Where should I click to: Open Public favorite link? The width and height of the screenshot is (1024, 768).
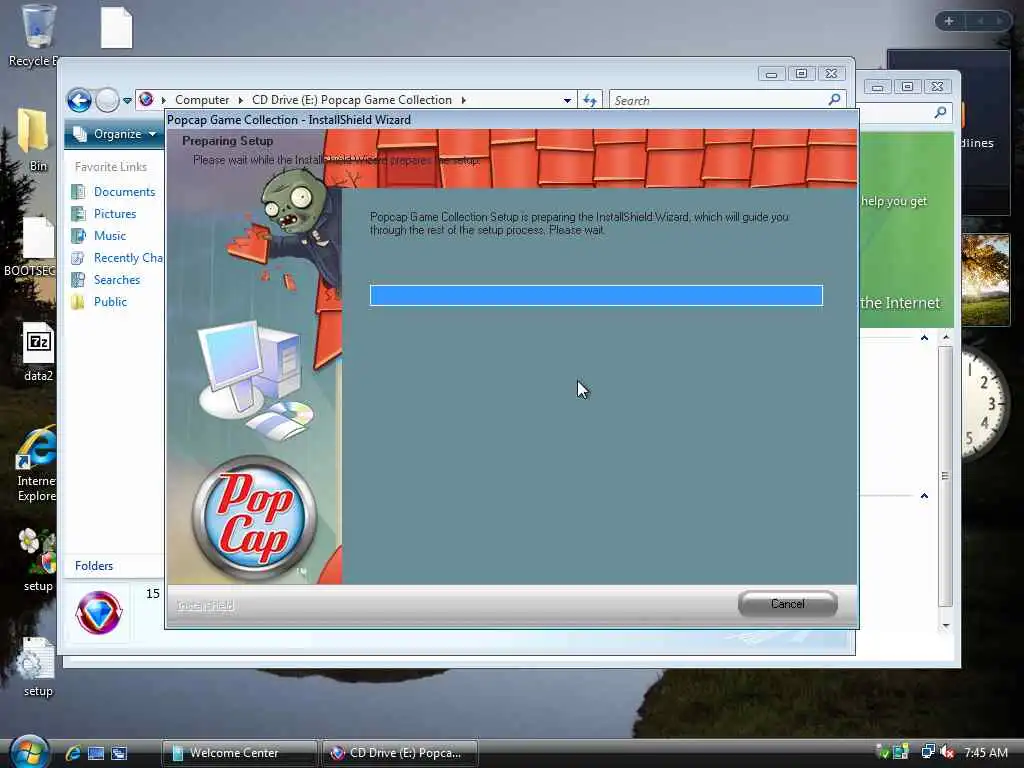point(110,302)
